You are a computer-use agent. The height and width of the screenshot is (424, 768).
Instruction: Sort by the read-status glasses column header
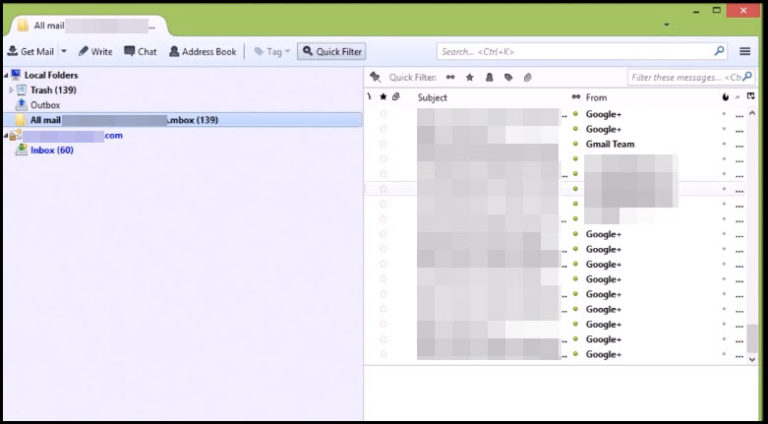point(576,97)
